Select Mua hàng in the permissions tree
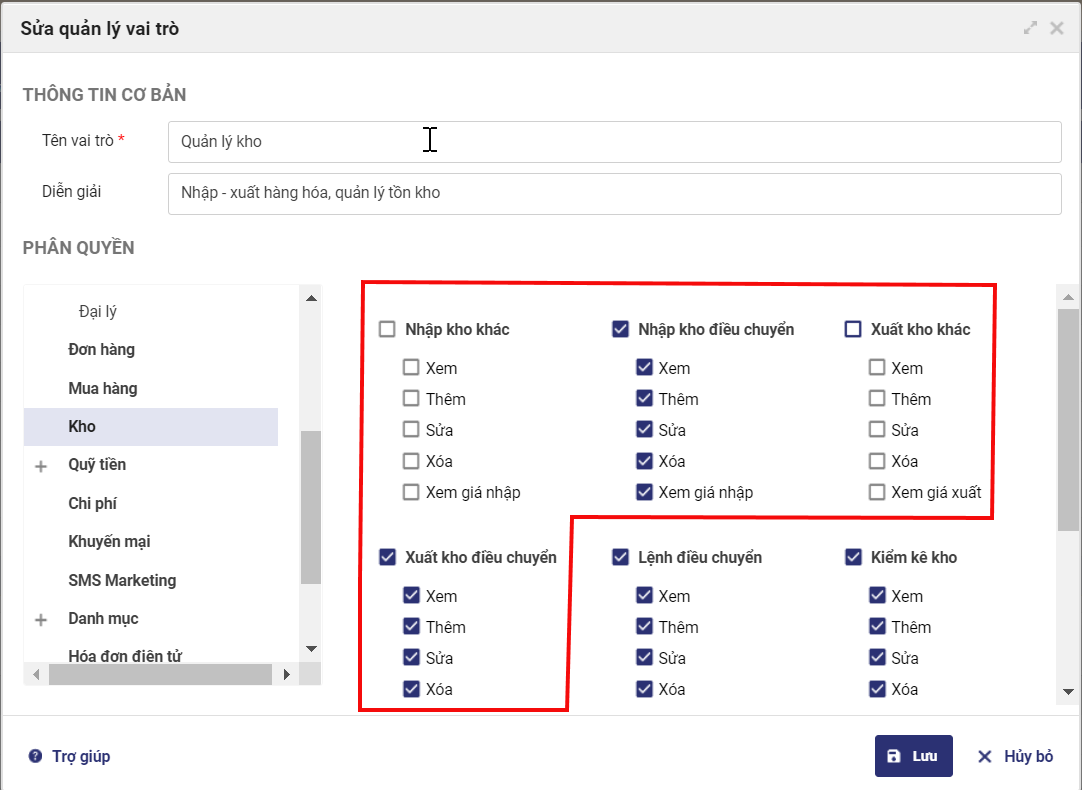The image size is (1082, 790). [x=103, y=388]
